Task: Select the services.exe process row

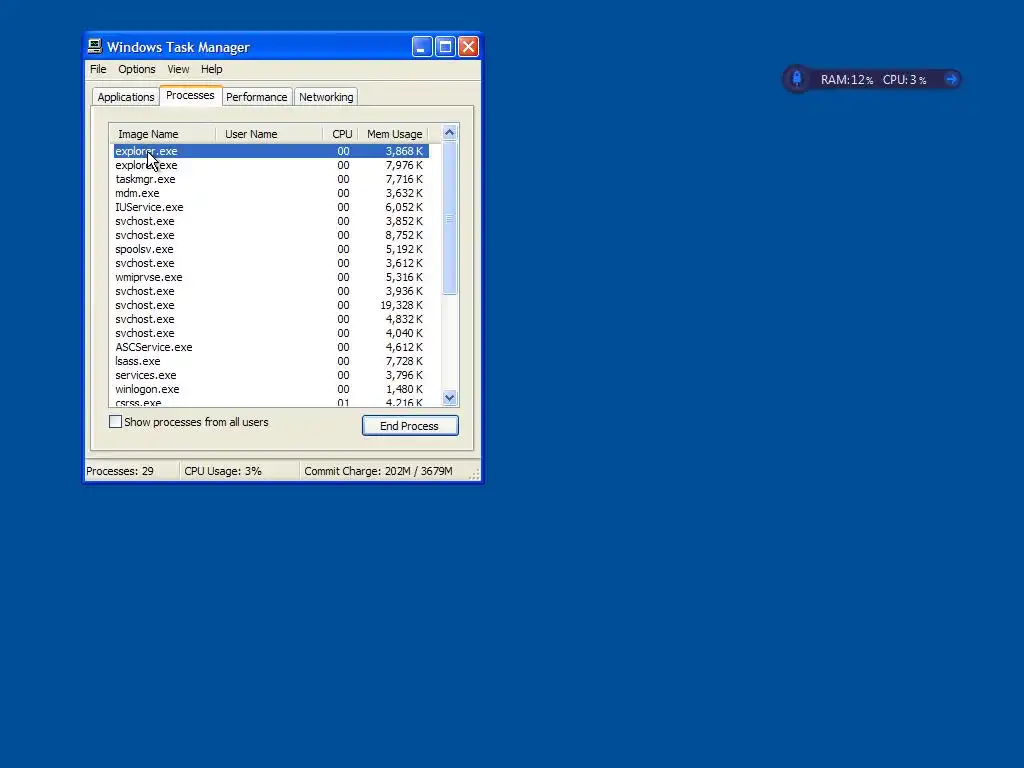Action: 271,376
